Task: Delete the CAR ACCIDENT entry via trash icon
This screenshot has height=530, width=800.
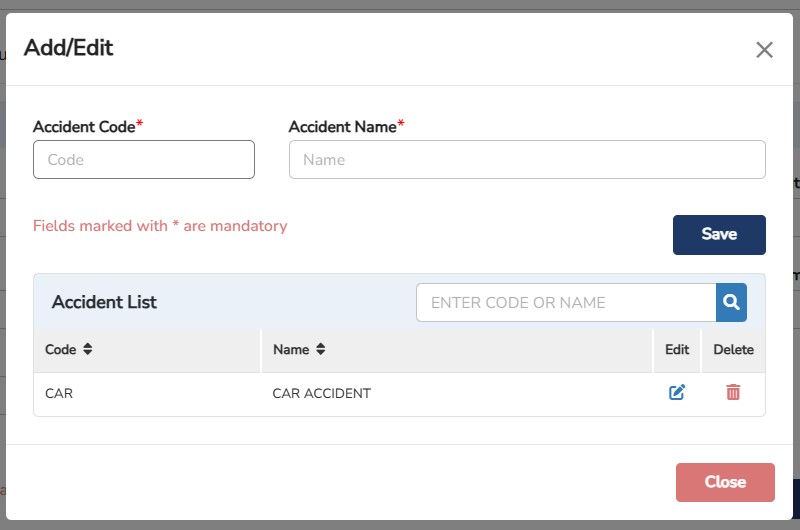Action: click(x=733, y=393)
